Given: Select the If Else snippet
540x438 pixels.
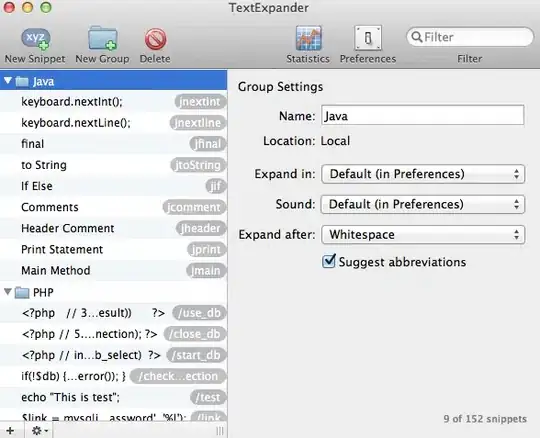Looking at the screenshot, I should (x=114, y=186).
